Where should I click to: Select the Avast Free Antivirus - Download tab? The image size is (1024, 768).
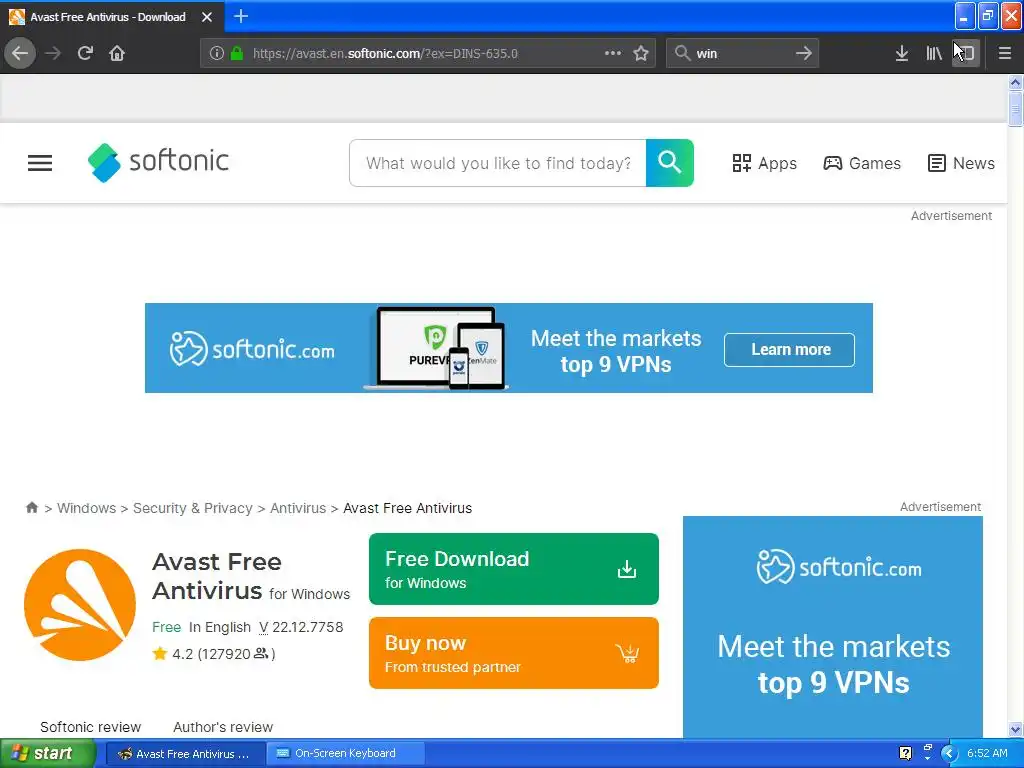pyautogui.click(x=108, y=17)
